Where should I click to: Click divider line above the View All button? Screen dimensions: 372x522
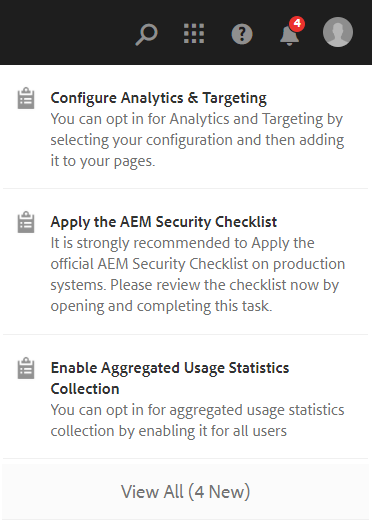click(x=185, y=459)
